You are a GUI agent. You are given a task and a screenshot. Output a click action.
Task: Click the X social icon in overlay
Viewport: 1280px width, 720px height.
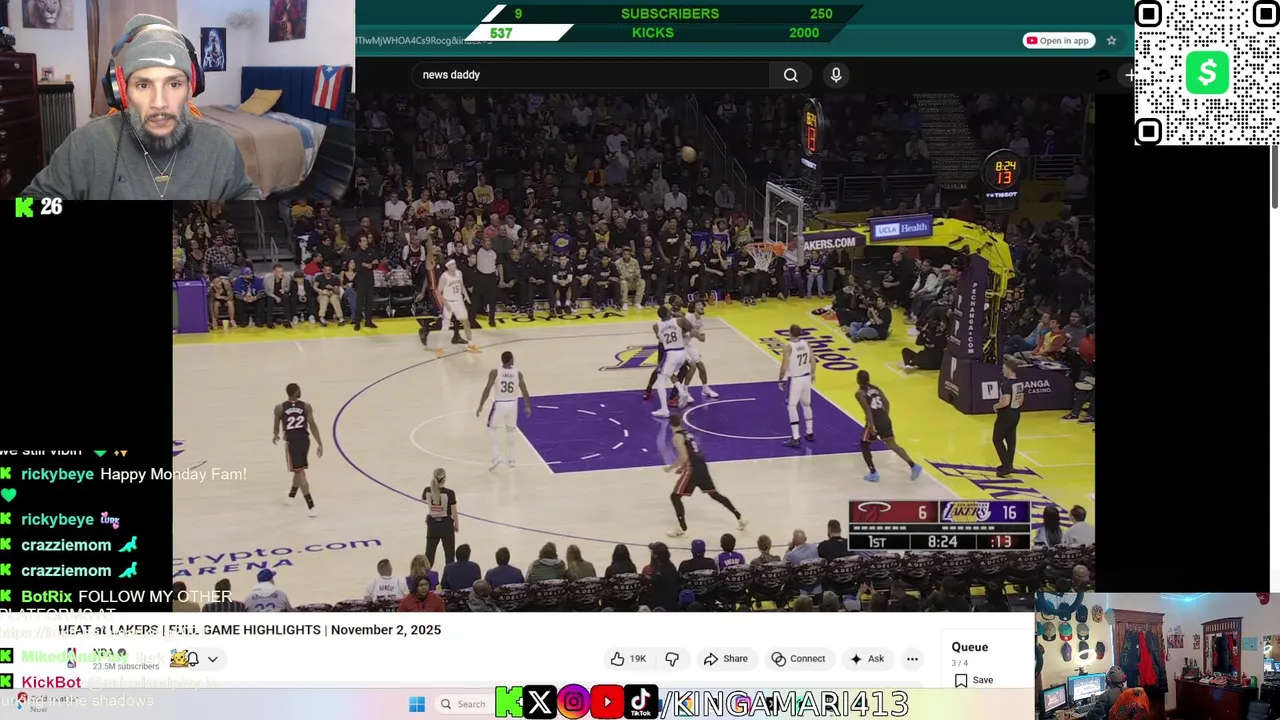pyautogui.click(x=539, y=703)
